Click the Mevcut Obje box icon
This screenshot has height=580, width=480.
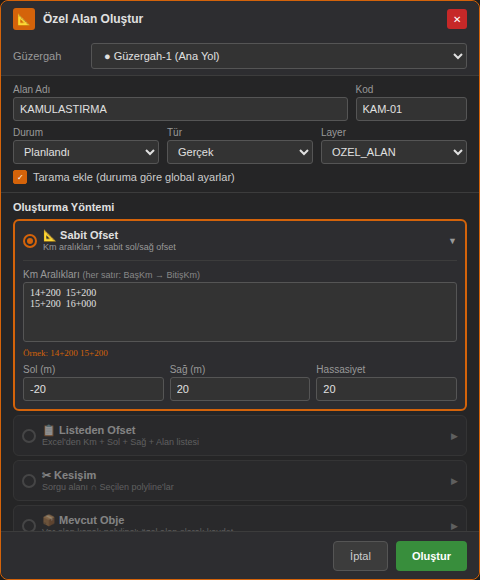click(x=48, y=520)
